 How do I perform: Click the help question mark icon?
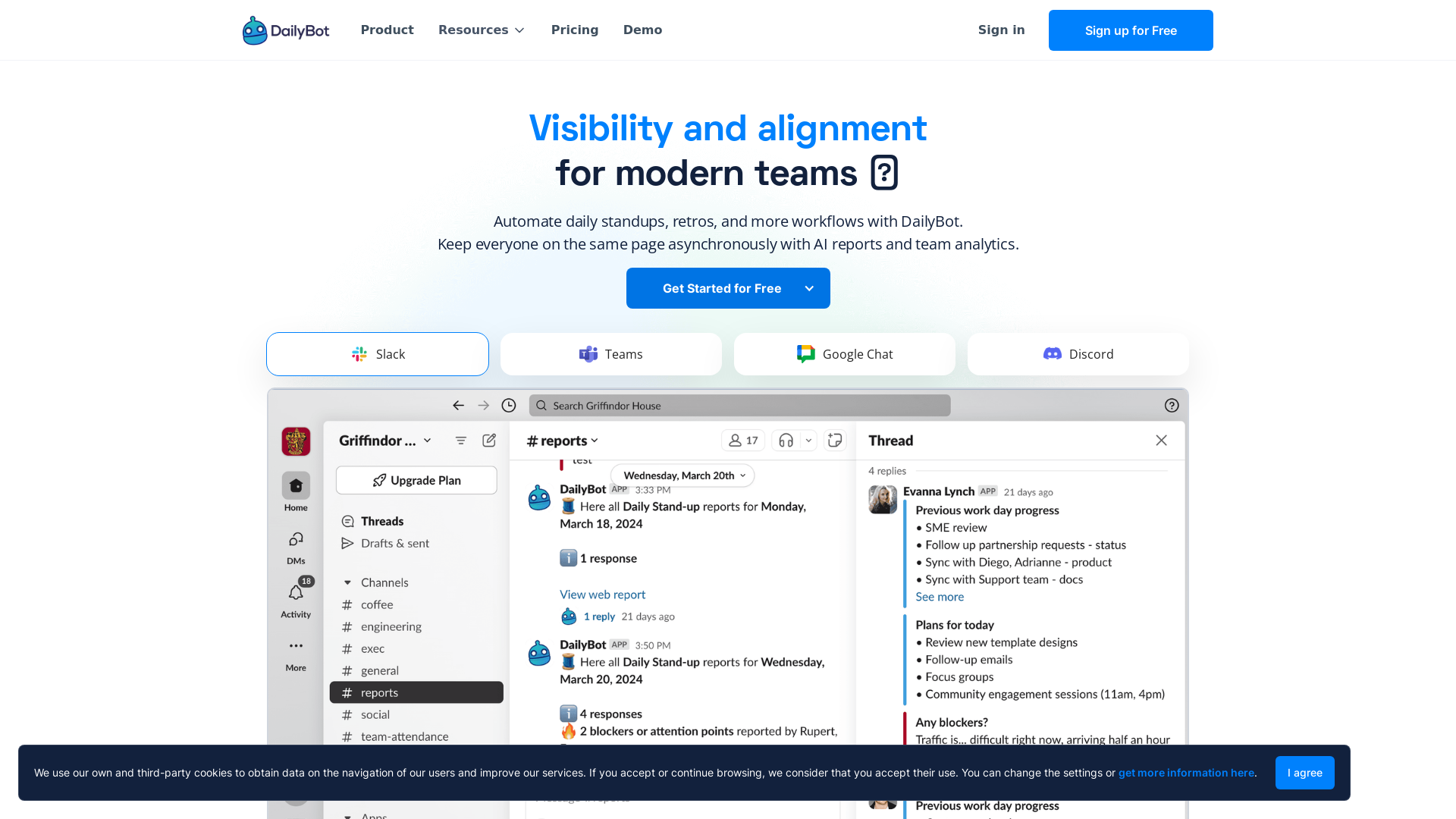[x=1172, y=406]
